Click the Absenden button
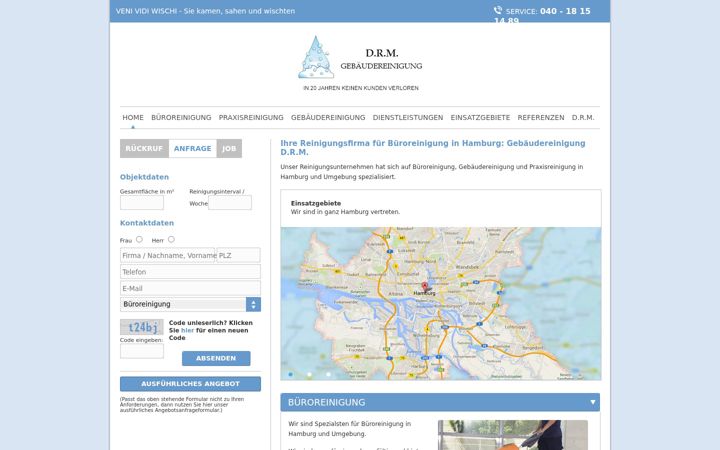 click(216, 358)
